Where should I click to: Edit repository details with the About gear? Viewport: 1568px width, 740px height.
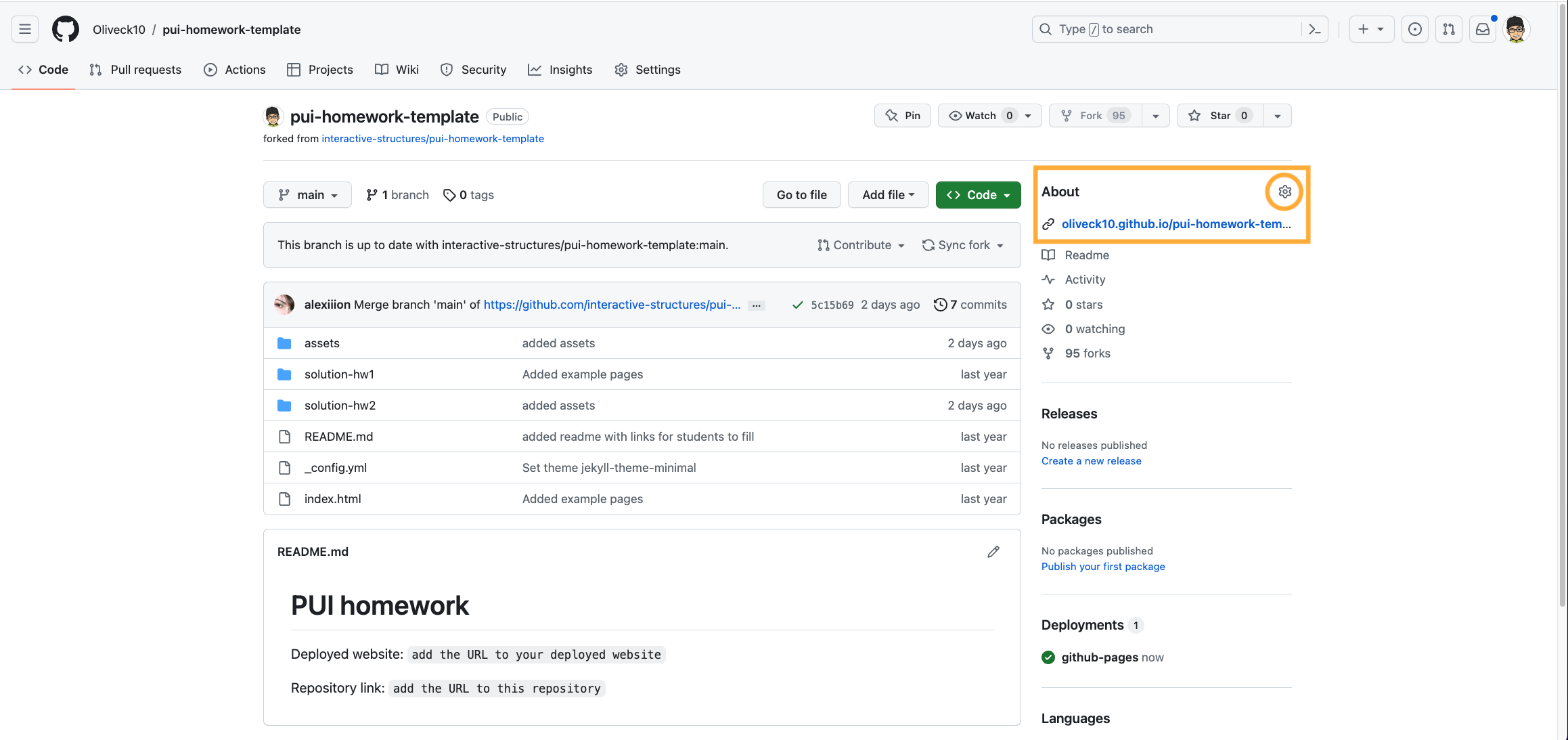pos(1284,192)
